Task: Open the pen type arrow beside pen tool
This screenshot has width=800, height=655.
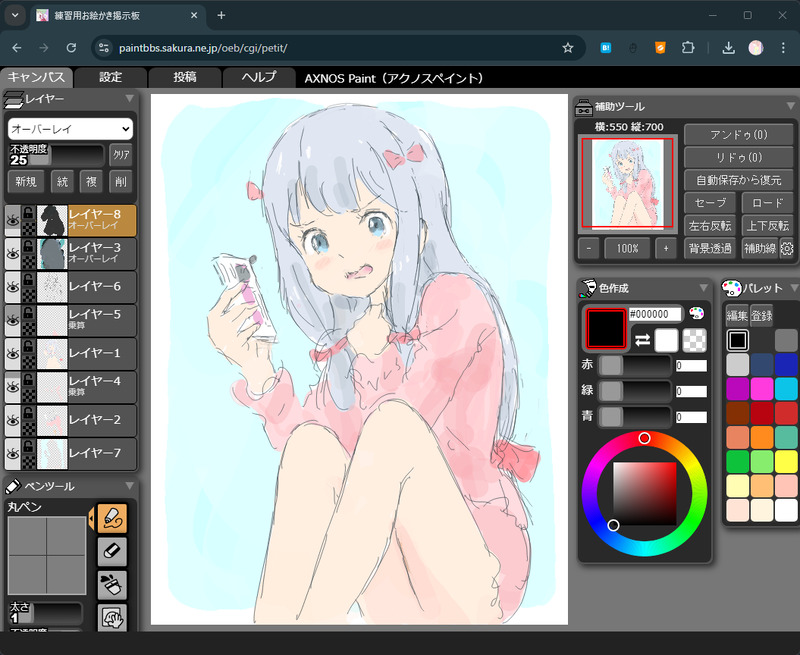Action: pyautogui.click(x=91, y=518)
